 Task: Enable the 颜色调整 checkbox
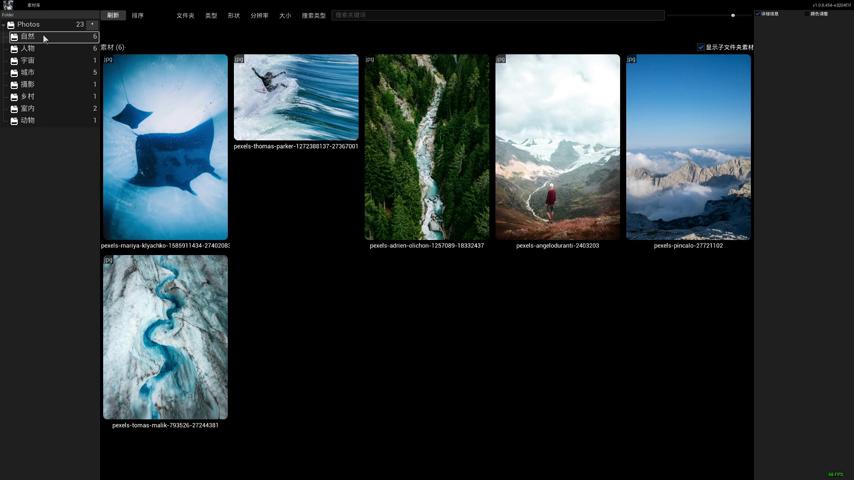tap(807, 14)
